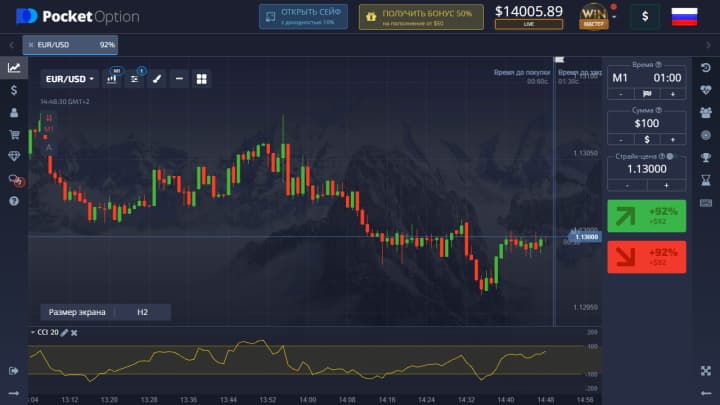The width and height of the screenshot is (720, 405).
Task: Increase the expiration time with plus
Action: point(673,94)
